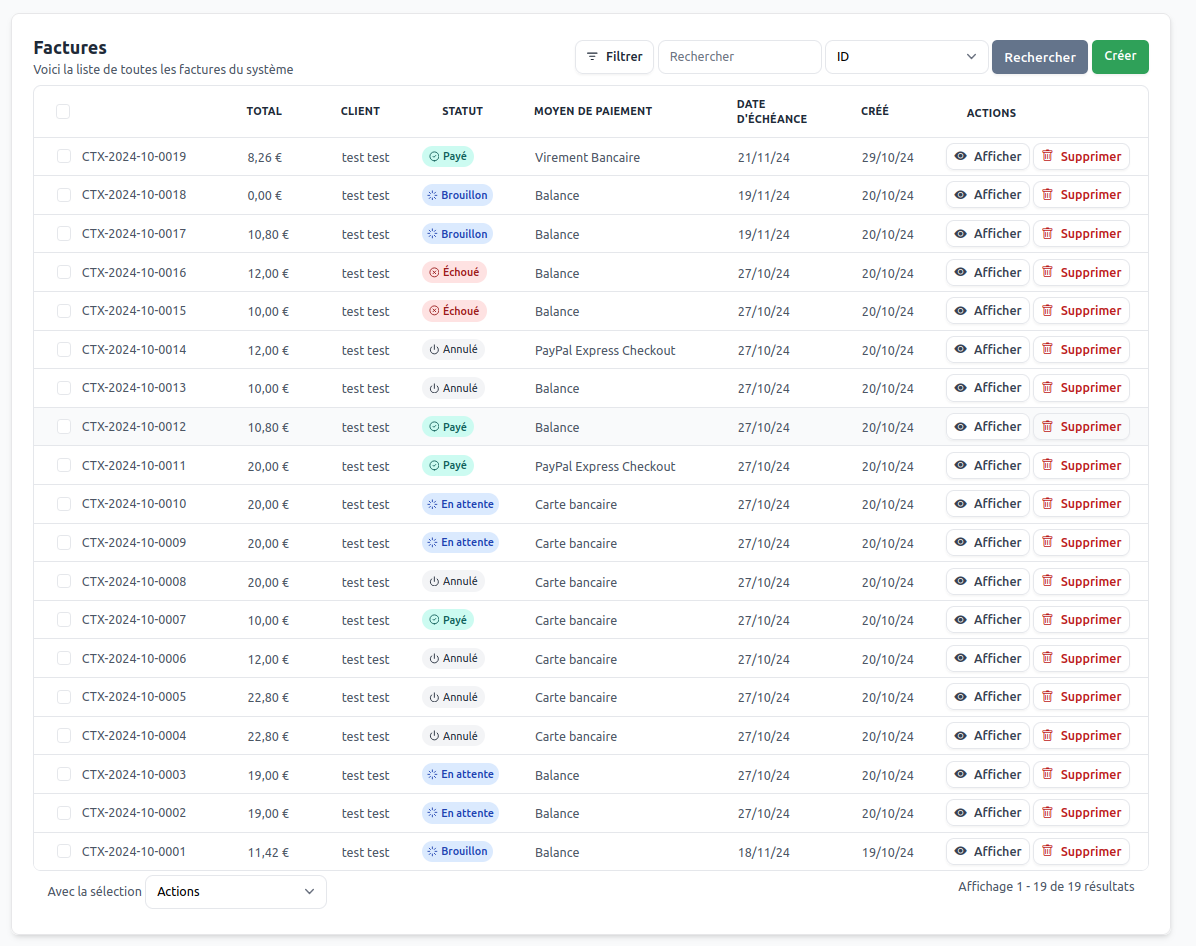Toggle the select-all checkbox in the table header

coord(63,112)
